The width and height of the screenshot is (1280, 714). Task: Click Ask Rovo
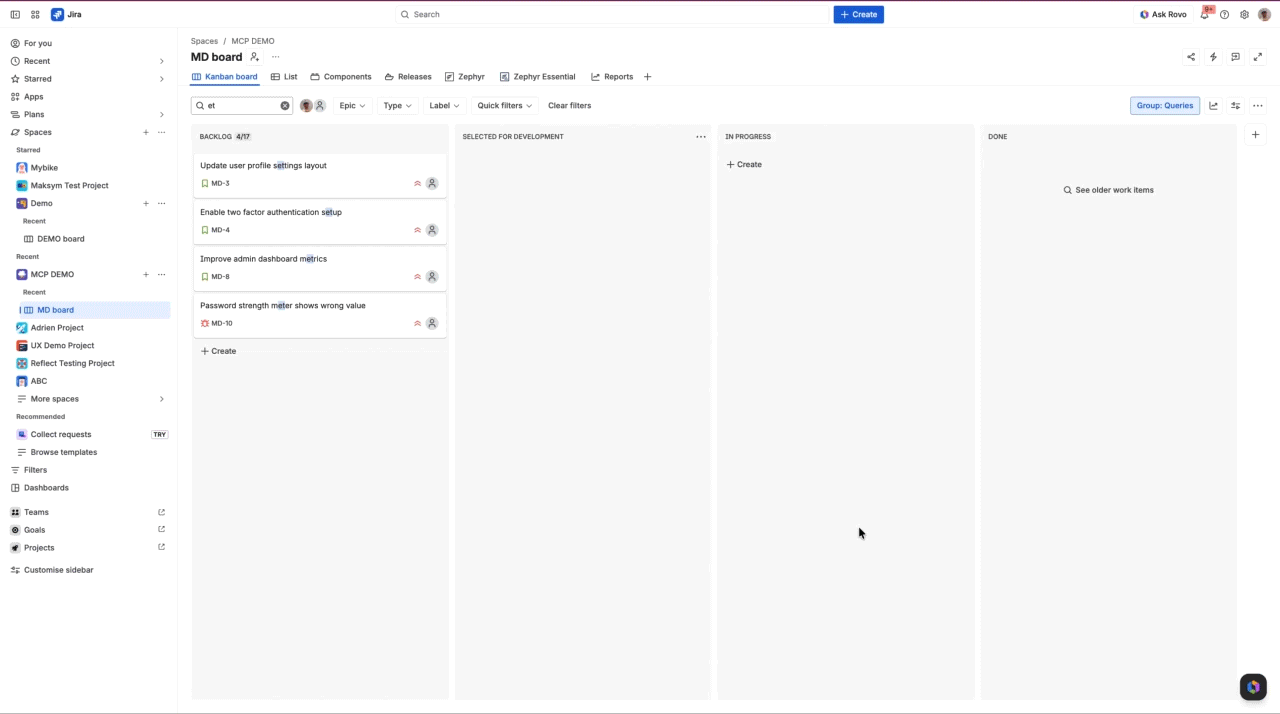(1163, 15)
